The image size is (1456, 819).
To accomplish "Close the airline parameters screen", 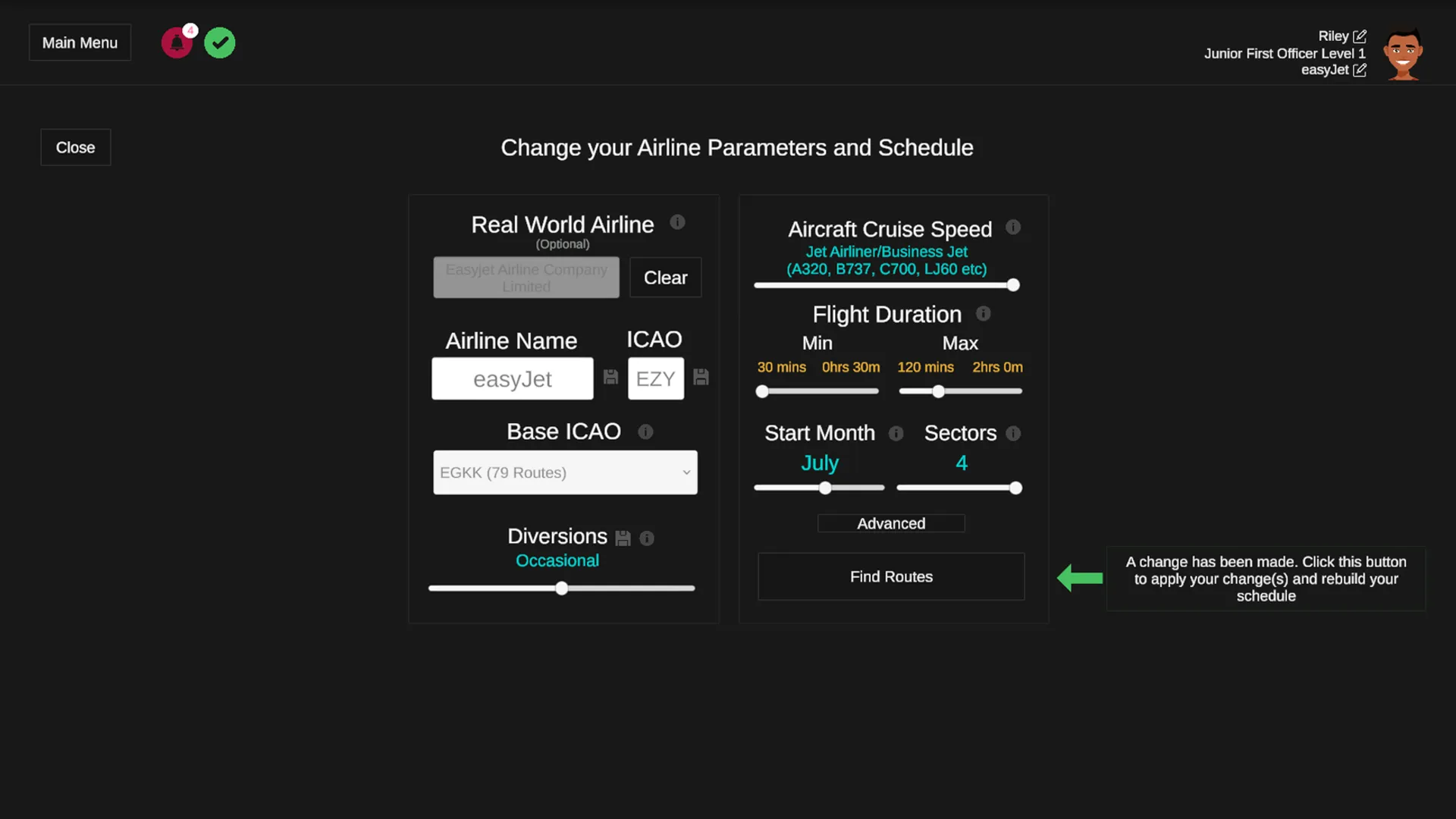I will pyautogui.click(x=75, y=147).
